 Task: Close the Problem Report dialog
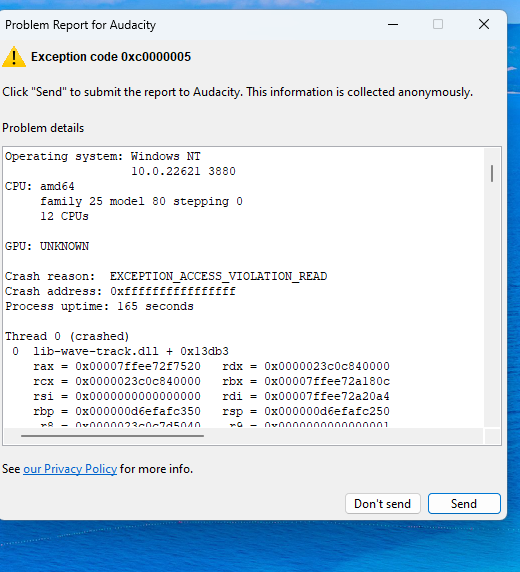coord(484,24)
